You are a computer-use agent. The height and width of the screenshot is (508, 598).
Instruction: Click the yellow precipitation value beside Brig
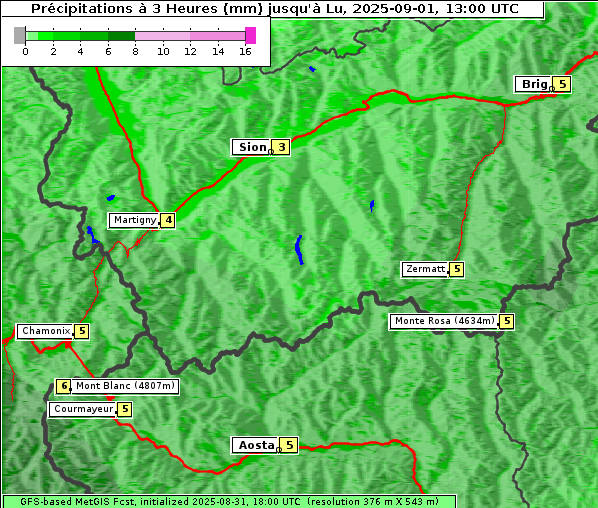(562, 84)
